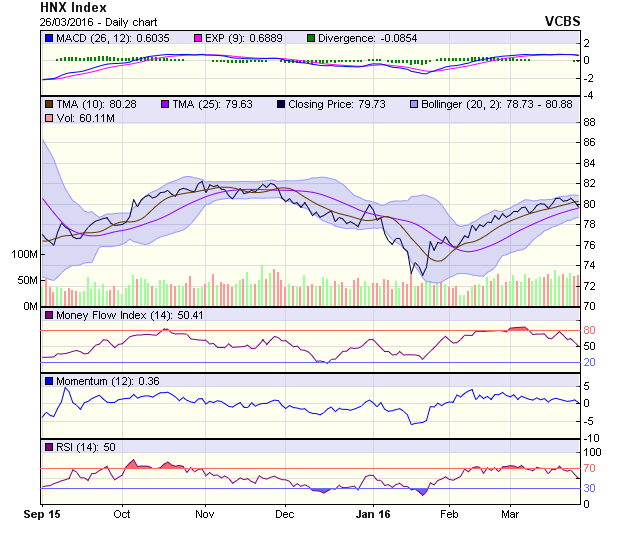Click the Mar date axis label
The width and height of the screenshot is (620, 535).
coord(510,514)
